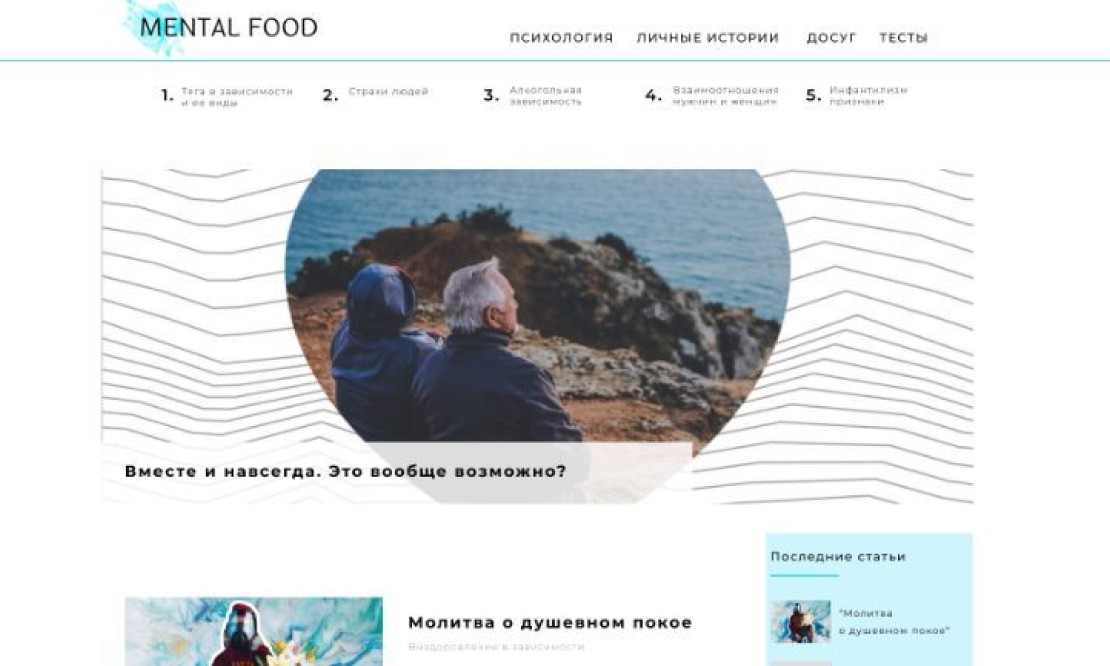Open the Выздоровление в зависимости category link
This screenshot has height=666, width=1110.
[x=496, y=647]
